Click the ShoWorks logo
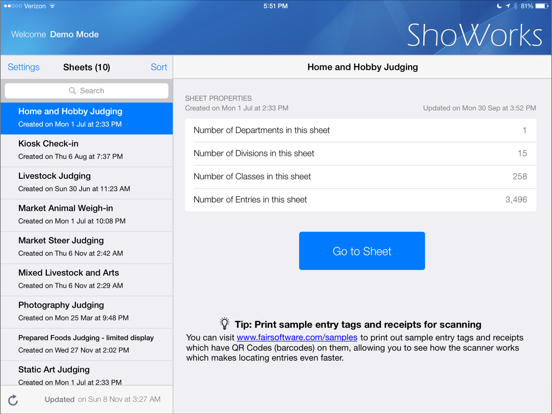 [475, 35]
